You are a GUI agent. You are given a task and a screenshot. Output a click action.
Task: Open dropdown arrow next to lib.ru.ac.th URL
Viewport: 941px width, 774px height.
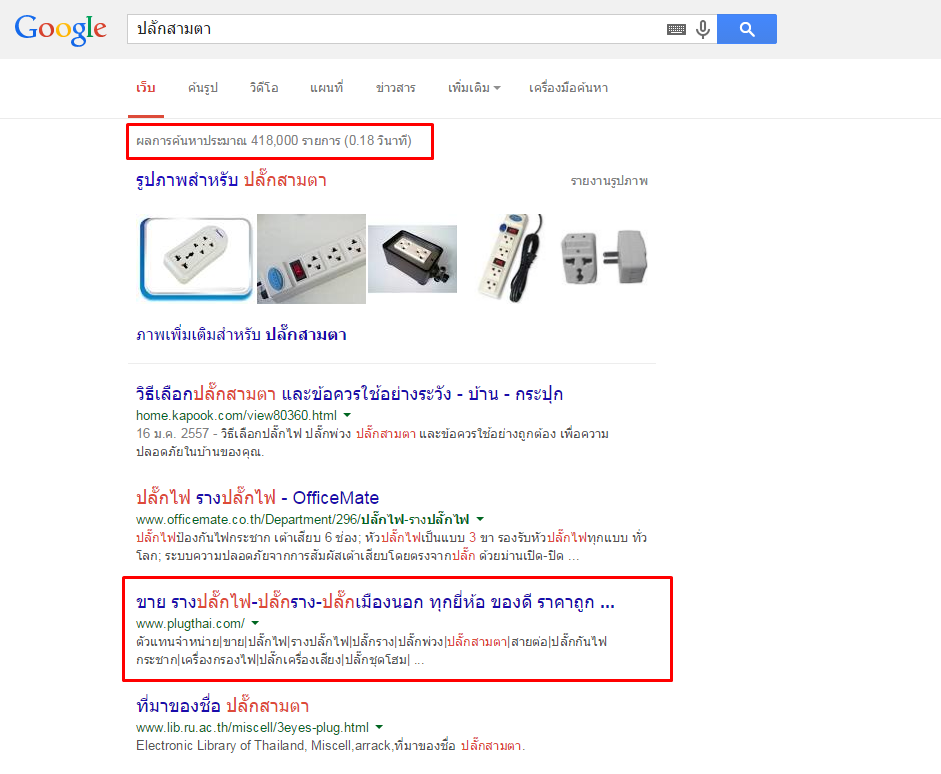click(379, 727)
